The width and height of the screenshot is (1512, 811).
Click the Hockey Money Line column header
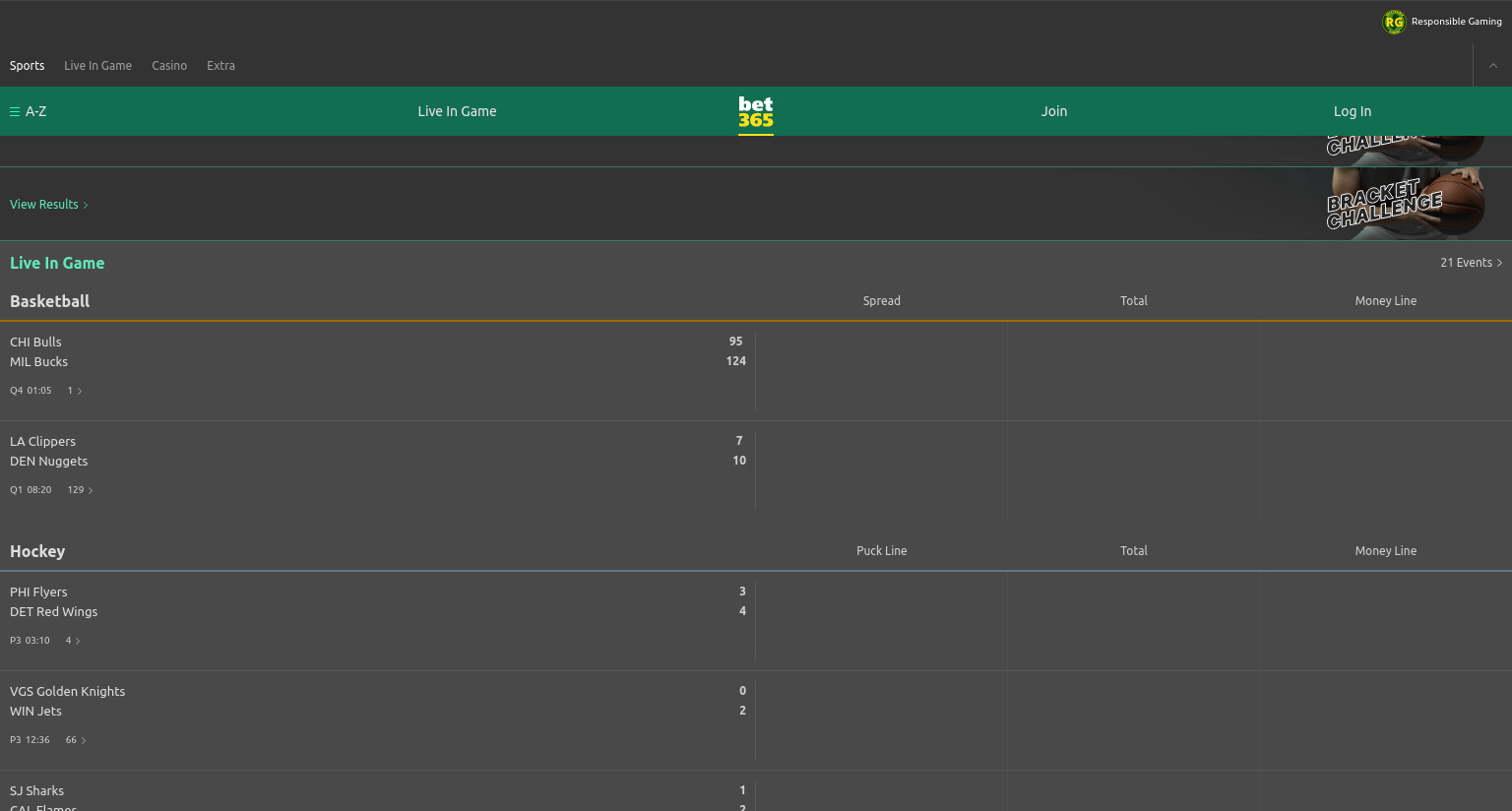coord(1386,551)
